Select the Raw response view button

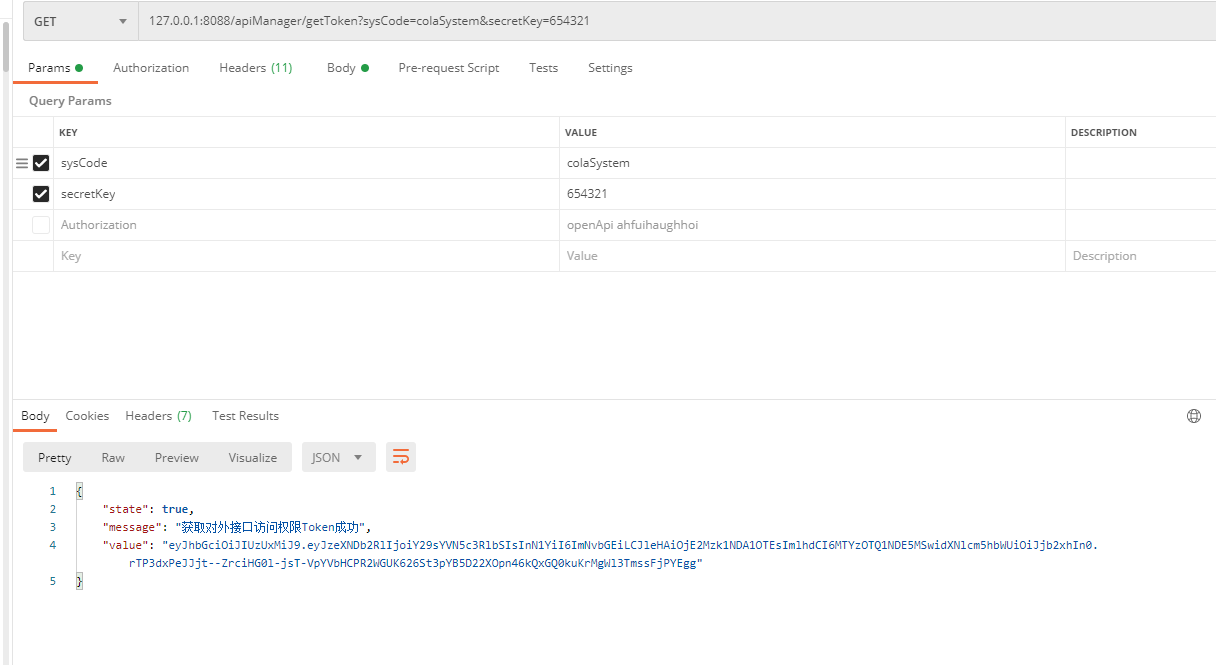tap(113, 457)
